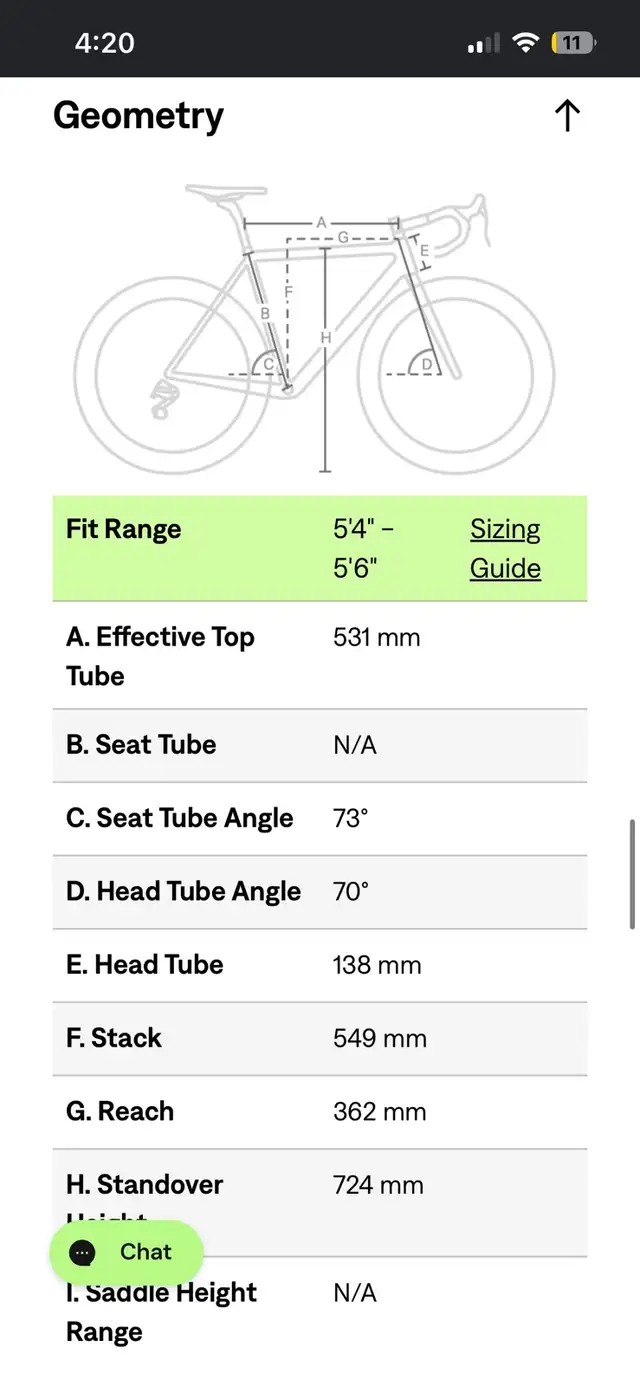Tap the 4:20 clock in status bar
640x1386 pixels.
click(x=104, y=43)
